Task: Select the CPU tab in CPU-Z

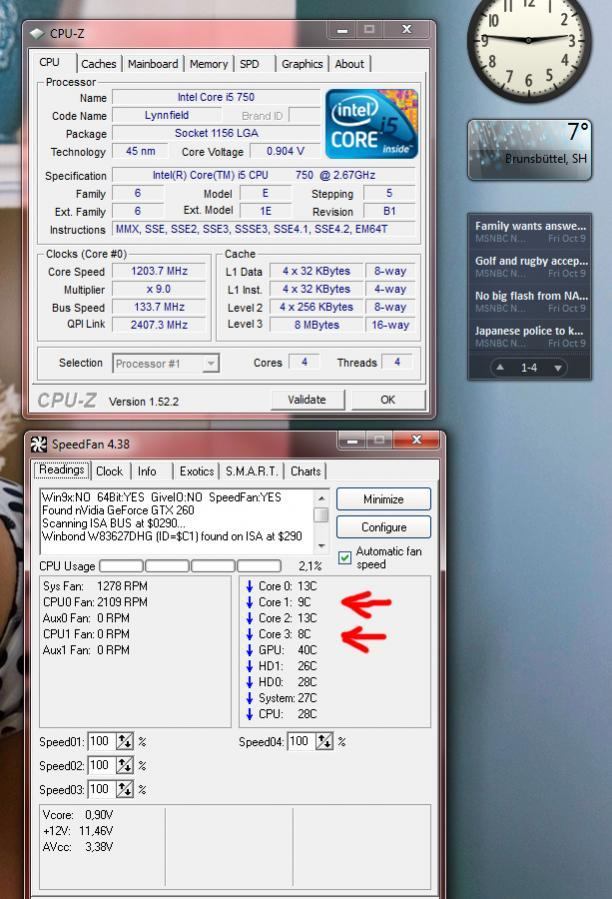Action: (50, 62)
